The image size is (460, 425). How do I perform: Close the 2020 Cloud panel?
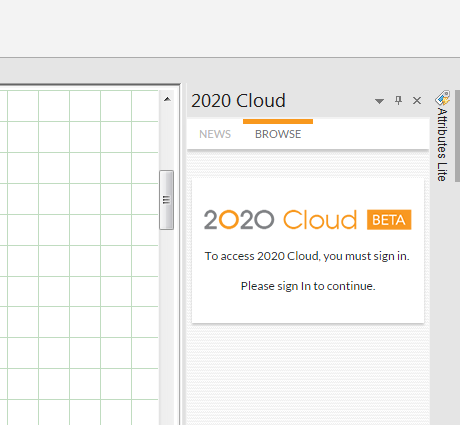point(417,100)
